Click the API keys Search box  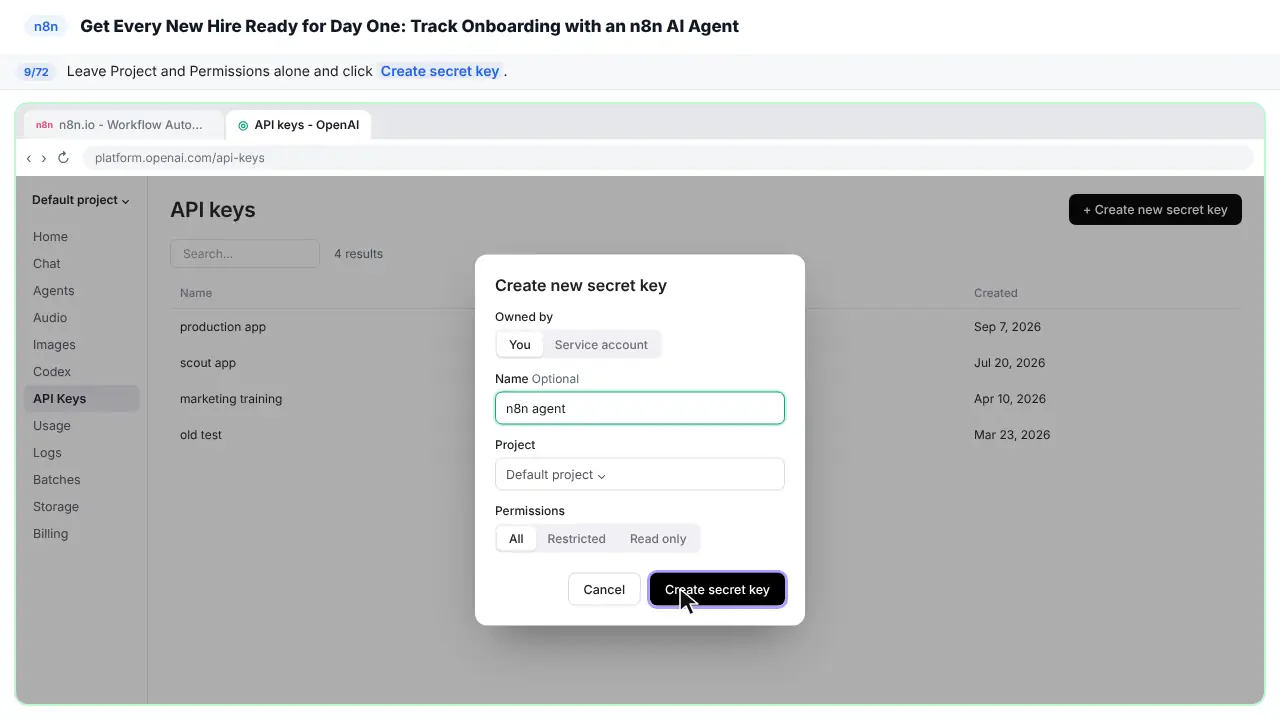point(245,254)
